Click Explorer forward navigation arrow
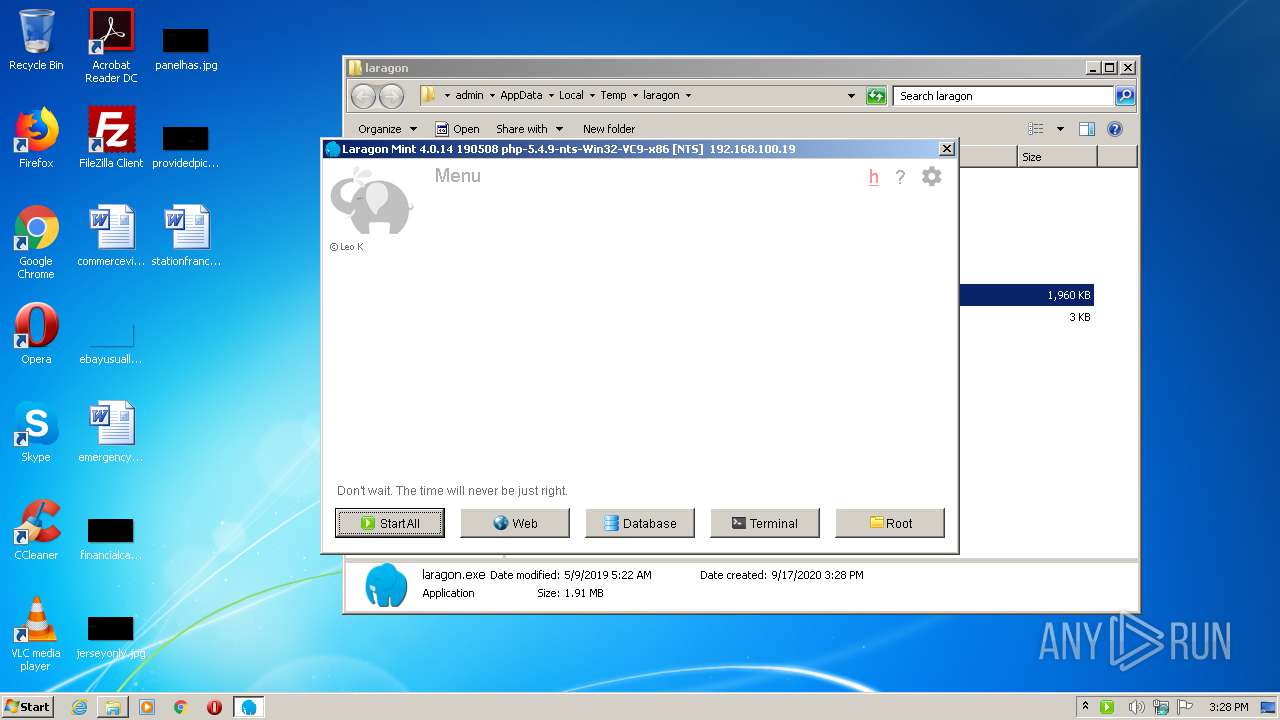The image size is (1280, 720). pyautogui.click(x=391, y=96)
